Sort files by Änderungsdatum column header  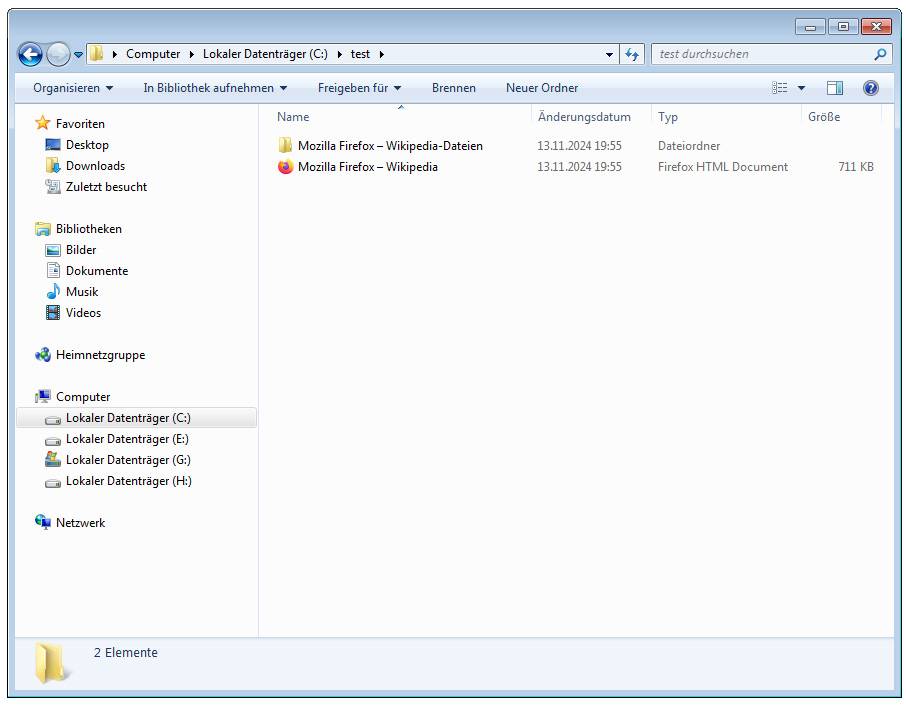pyautogui.click(x=584, y=117)
